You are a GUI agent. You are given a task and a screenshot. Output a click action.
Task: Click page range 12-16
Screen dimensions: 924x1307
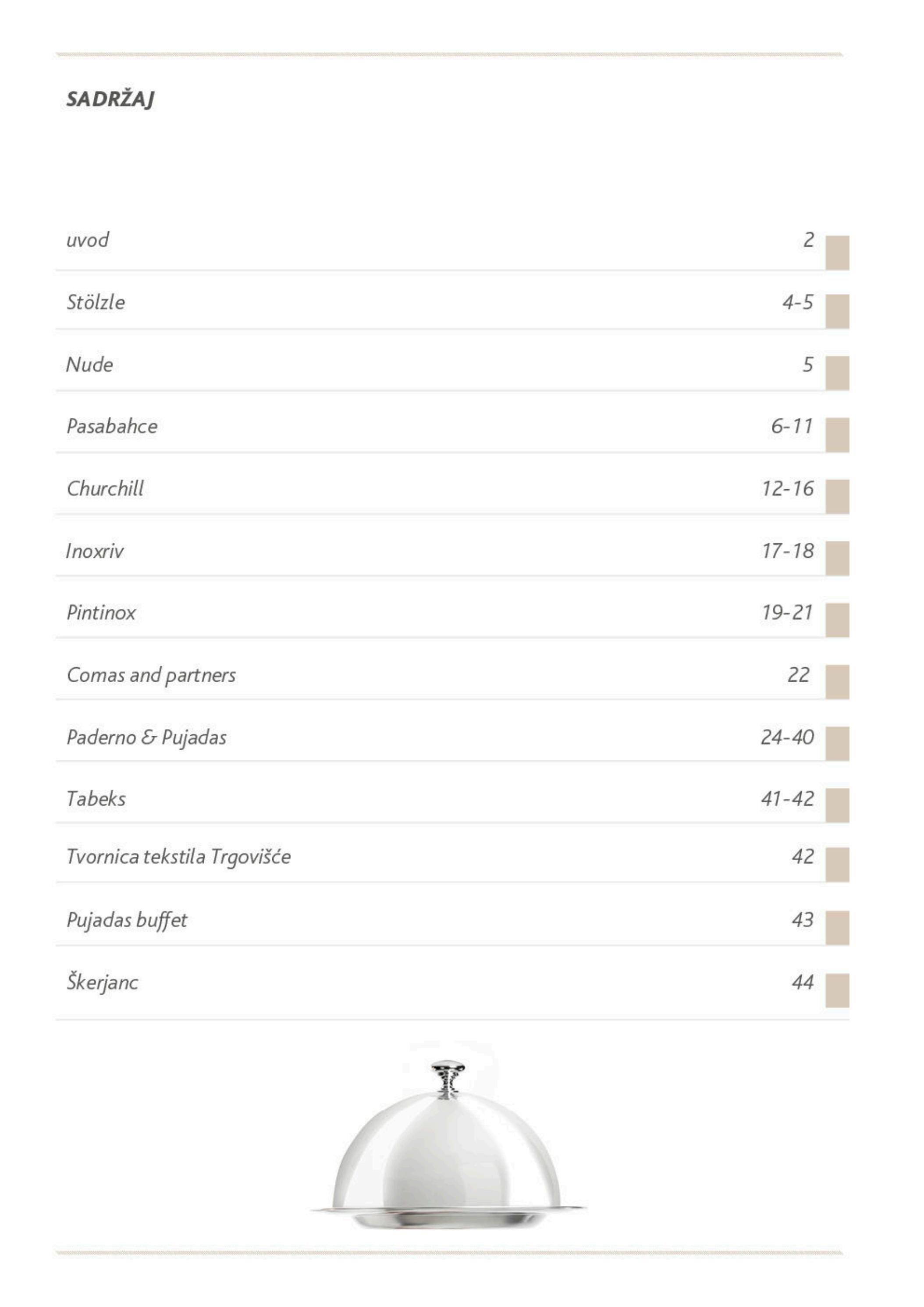787,488
